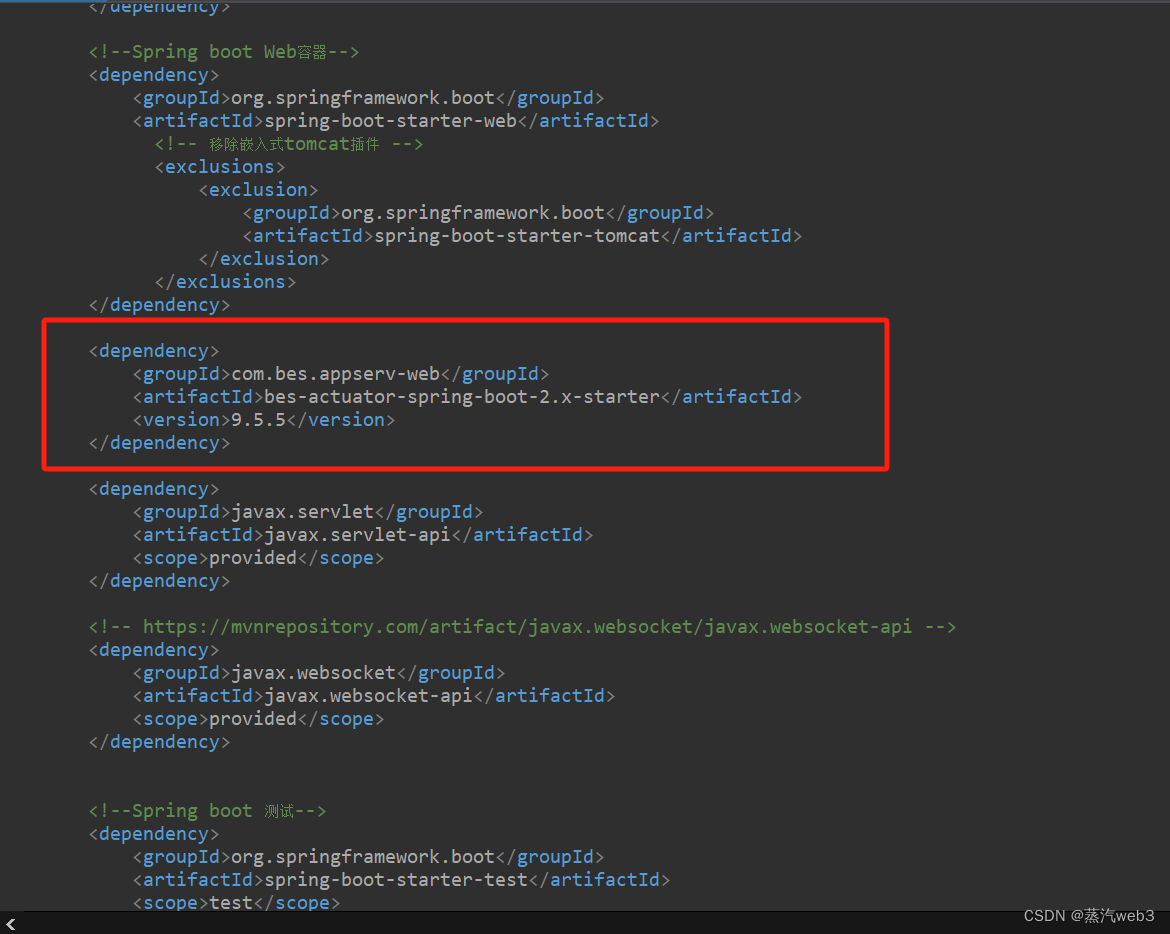Open the mvnrepository.com javax.websocket-api link
The image size is (1170, 934).
coord(520,626)
